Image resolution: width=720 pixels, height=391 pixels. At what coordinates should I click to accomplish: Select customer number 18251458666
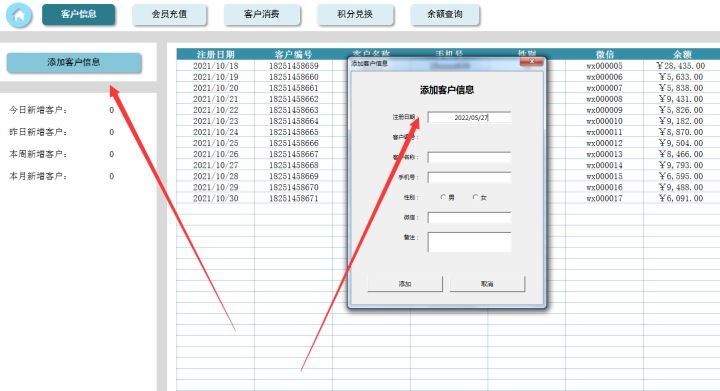point(293,143)
